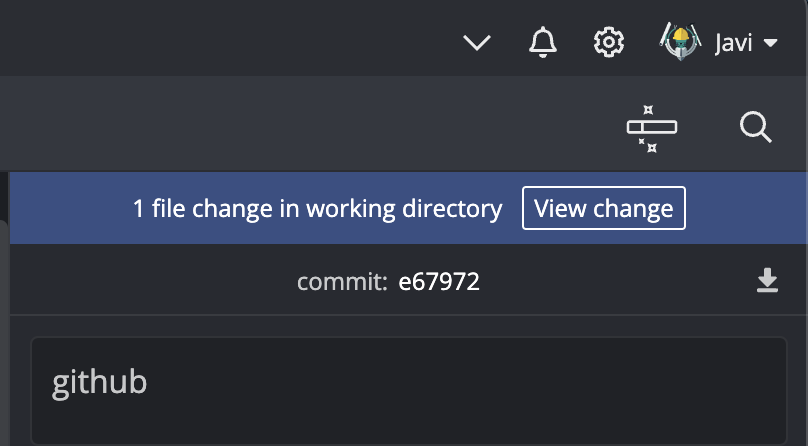
Task: Click the "View change" button
Action: click(603, 208)
